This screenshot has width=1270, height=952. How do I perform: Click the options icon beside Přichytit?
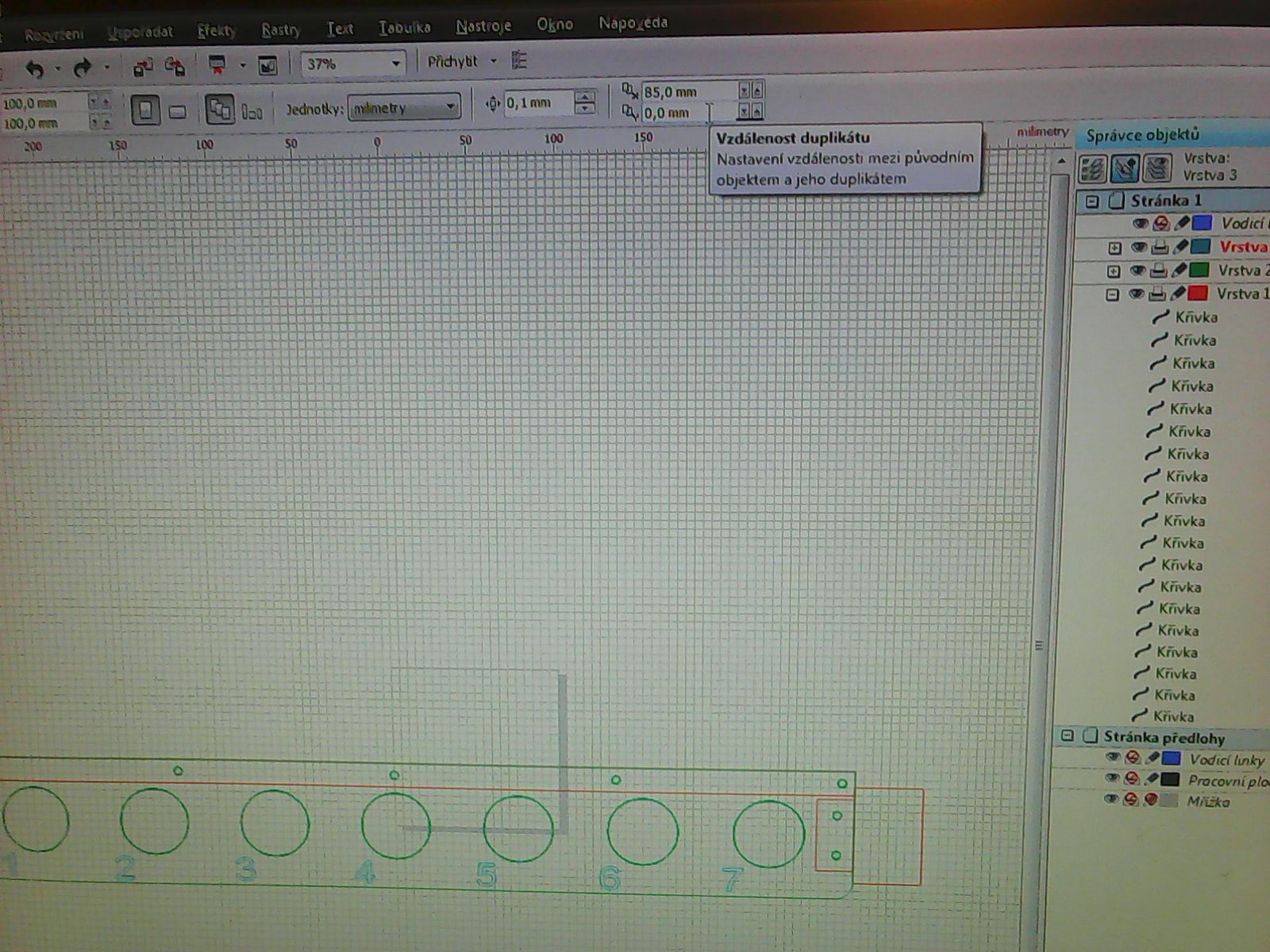pyautogui.click(x=520, y=60)
